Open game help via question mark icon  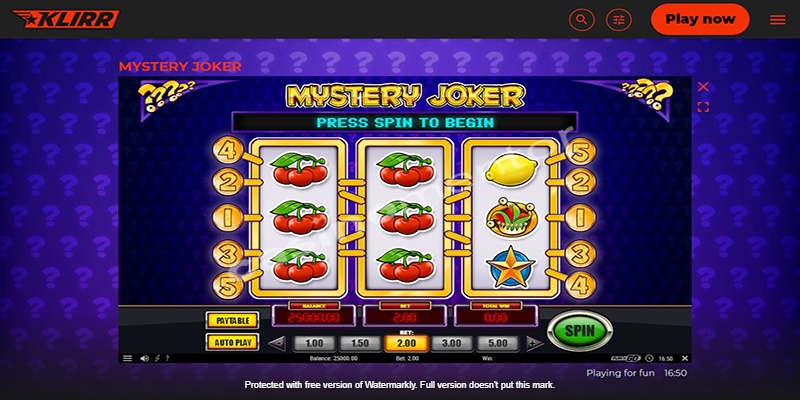click(167, 358)
